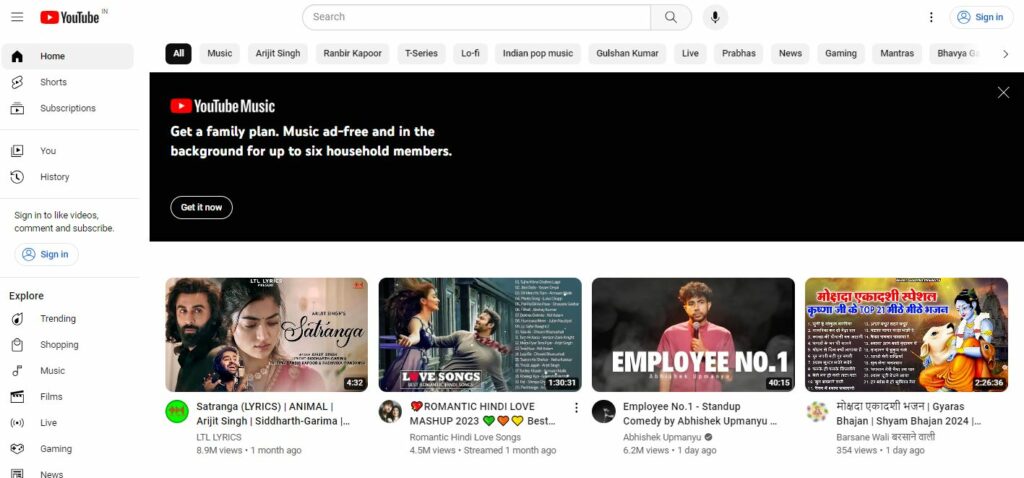
Task: Open Subscriptions in the sidebar
Action: click(x=67, y=108)
